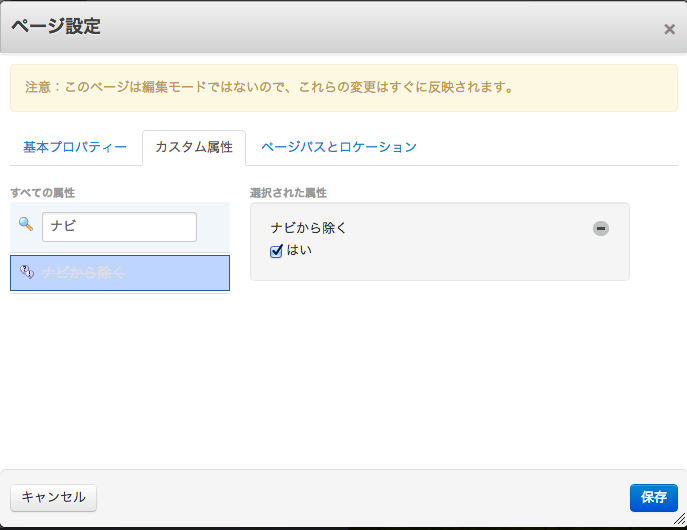Click the ナビから除く heading in selected attributes
This screenshot has width=687, height=530.
pyautogui.click(x=309, y=228)
